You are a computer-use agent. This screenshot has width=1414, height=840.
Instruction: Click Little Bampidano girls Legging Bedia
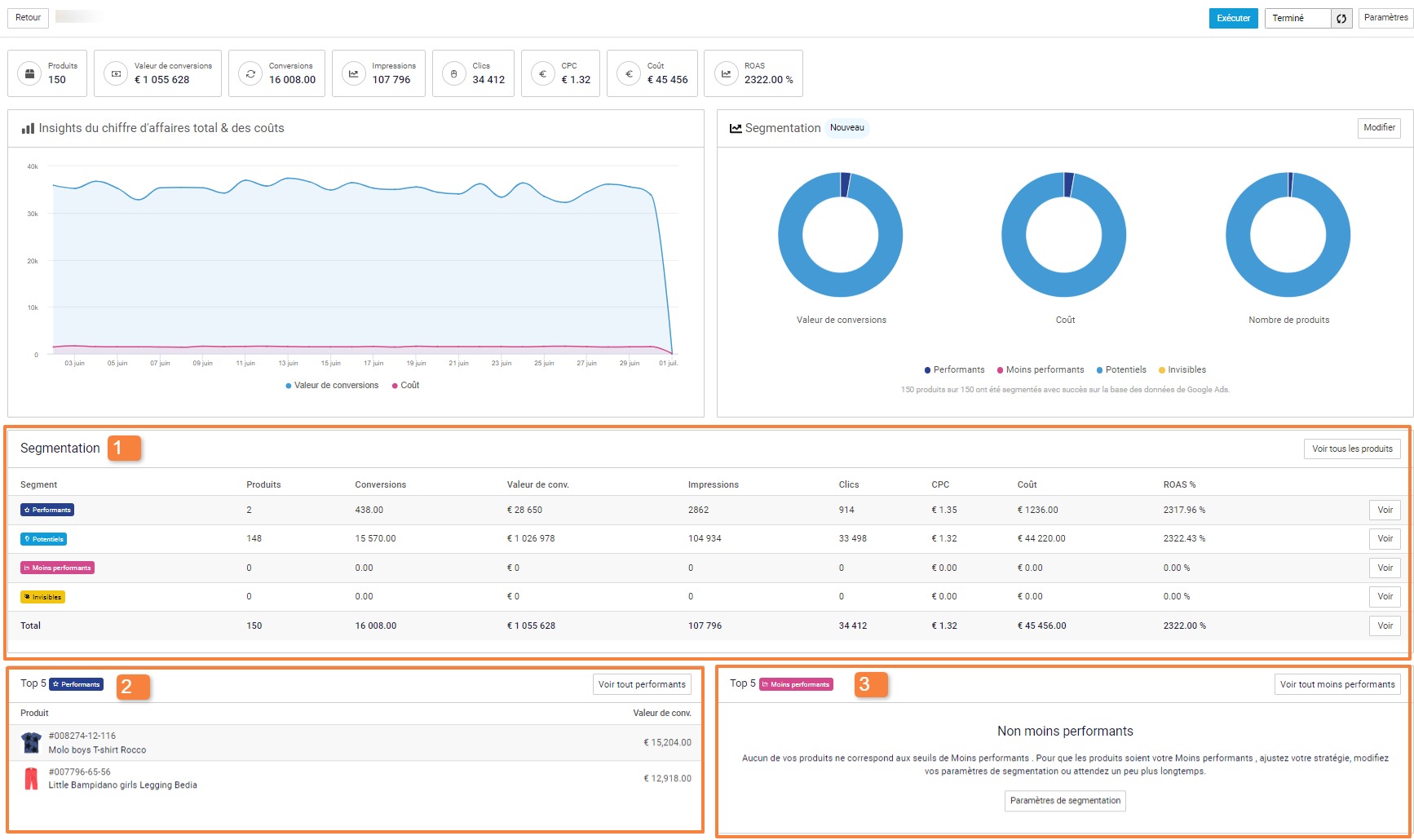pos(122,785)
